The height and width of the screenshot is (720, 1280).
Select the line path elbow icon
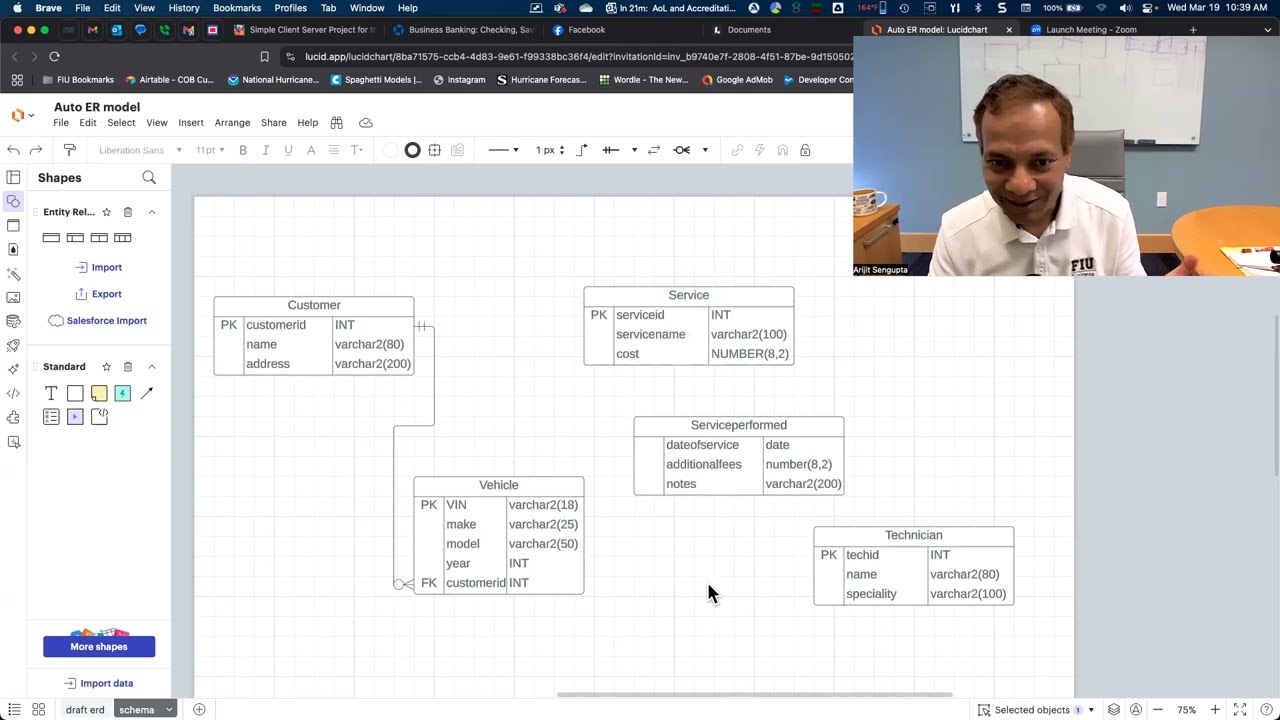coord(583,150)
